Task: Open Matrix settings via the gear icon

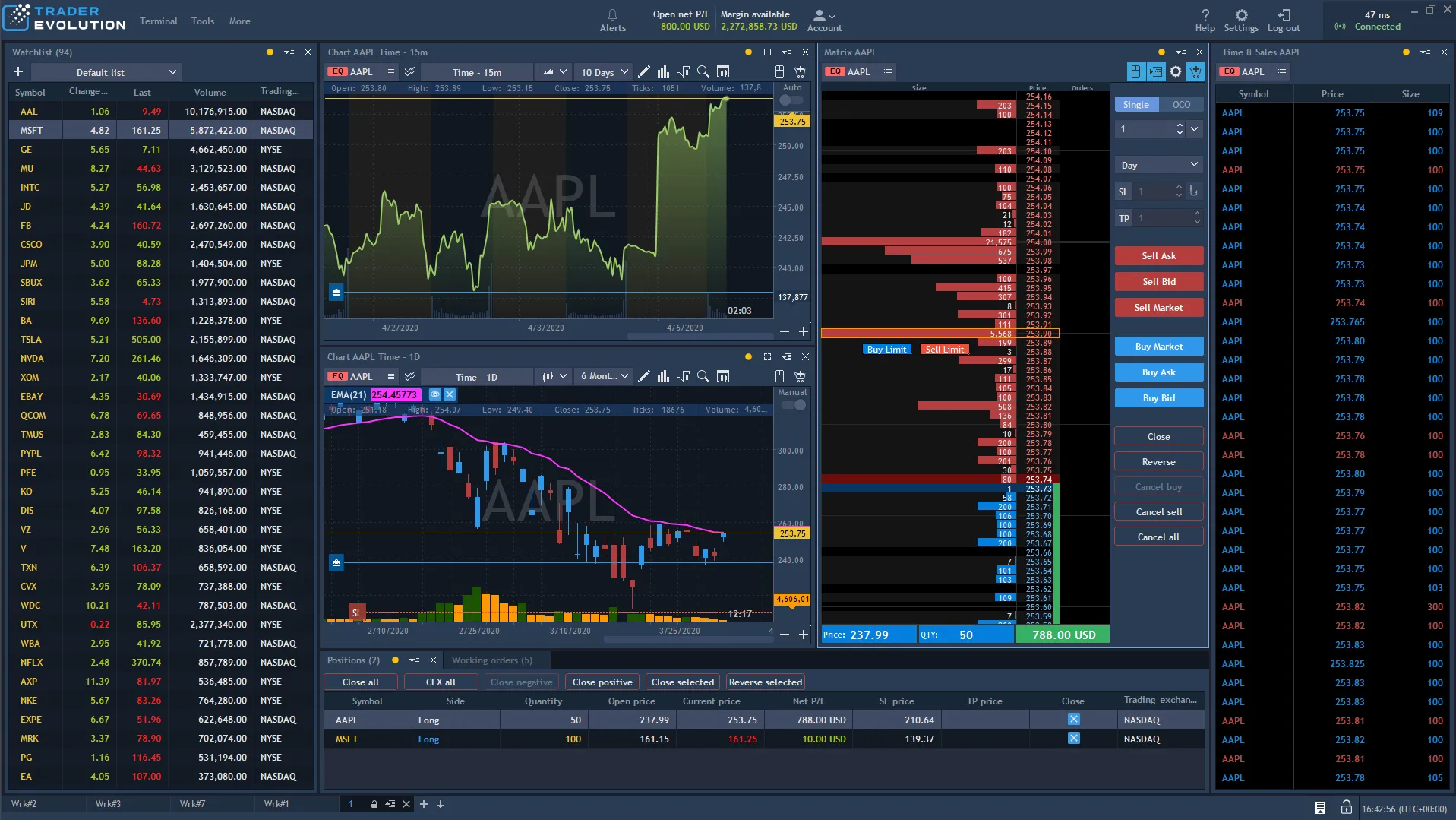Action: point(1176,71)
